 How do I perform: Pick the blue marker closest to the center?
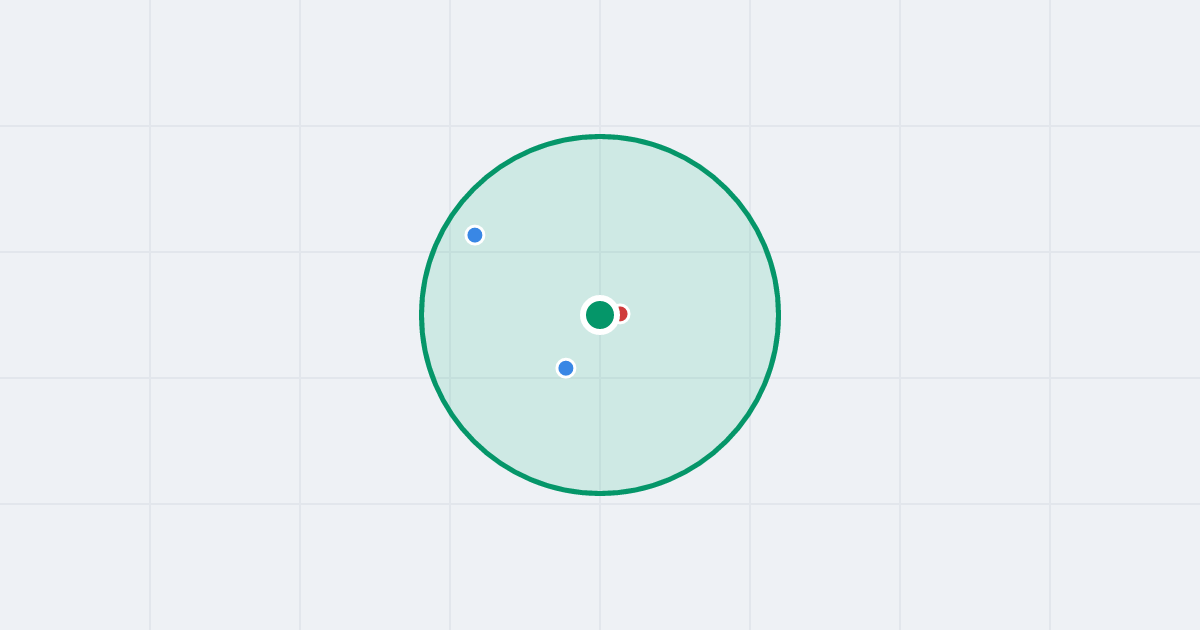click(566, 368)
